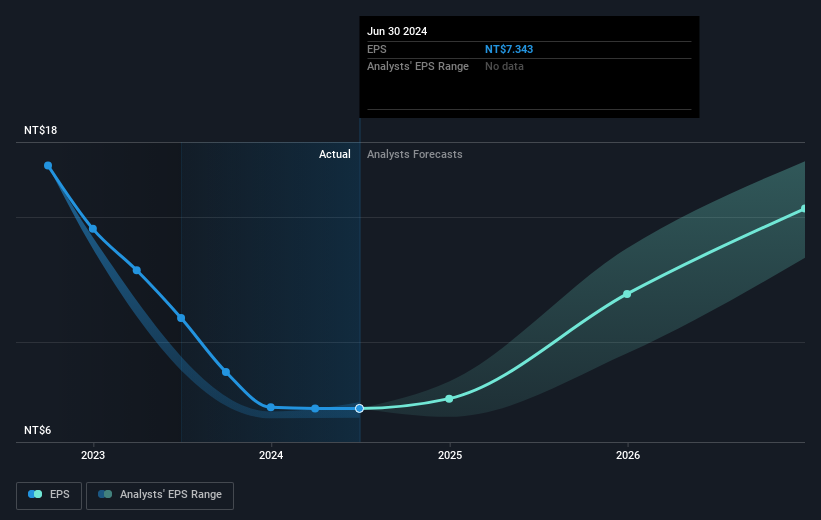
Task: Click the 2024 x-axis label
Action: (x=271, y=456)
